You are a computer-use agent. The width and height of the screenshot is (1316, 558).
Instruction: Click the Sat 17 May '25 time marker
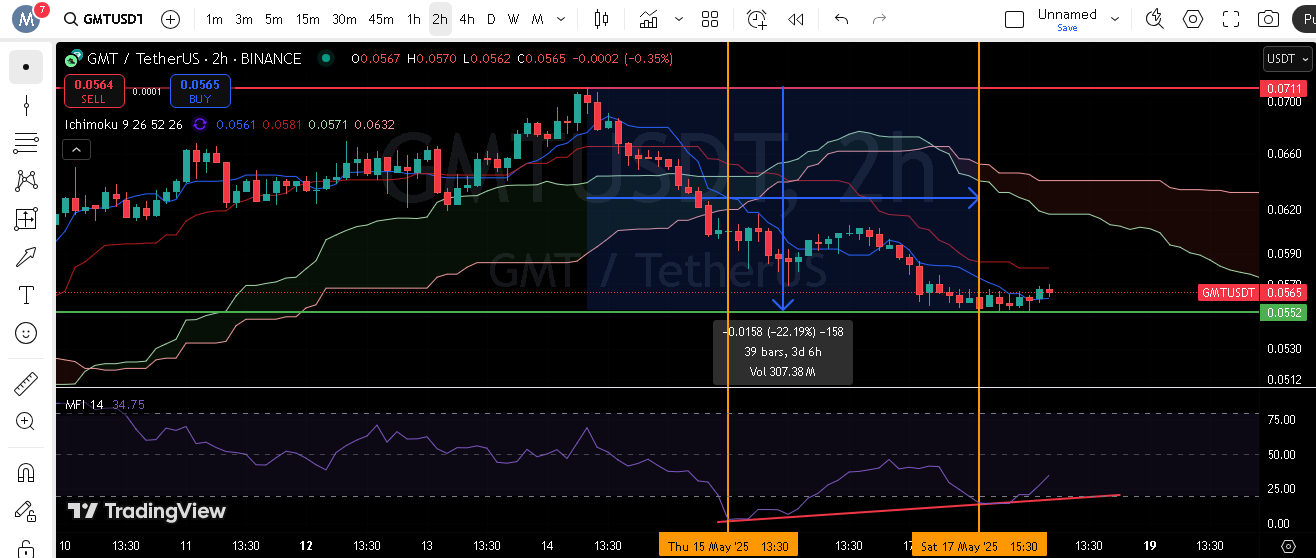(x=980, y=546)
